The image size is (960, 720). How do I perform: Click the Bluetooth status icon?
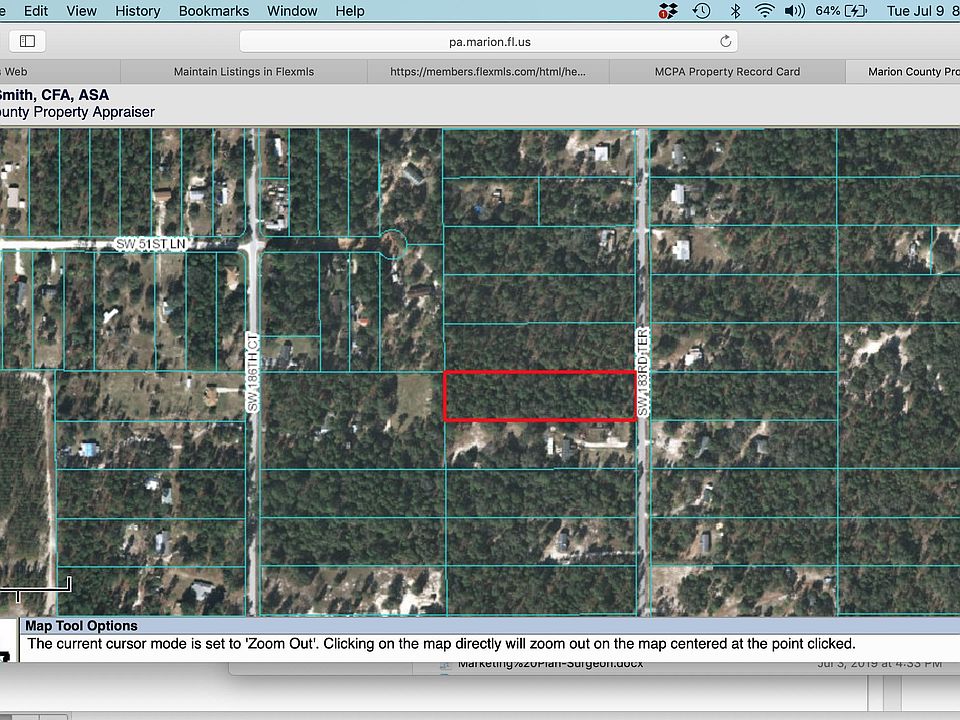(x=735, y=11)
